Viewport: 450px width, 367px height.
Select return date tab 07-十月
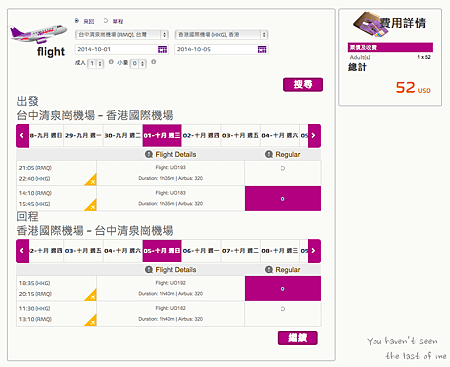click(240, 251)
